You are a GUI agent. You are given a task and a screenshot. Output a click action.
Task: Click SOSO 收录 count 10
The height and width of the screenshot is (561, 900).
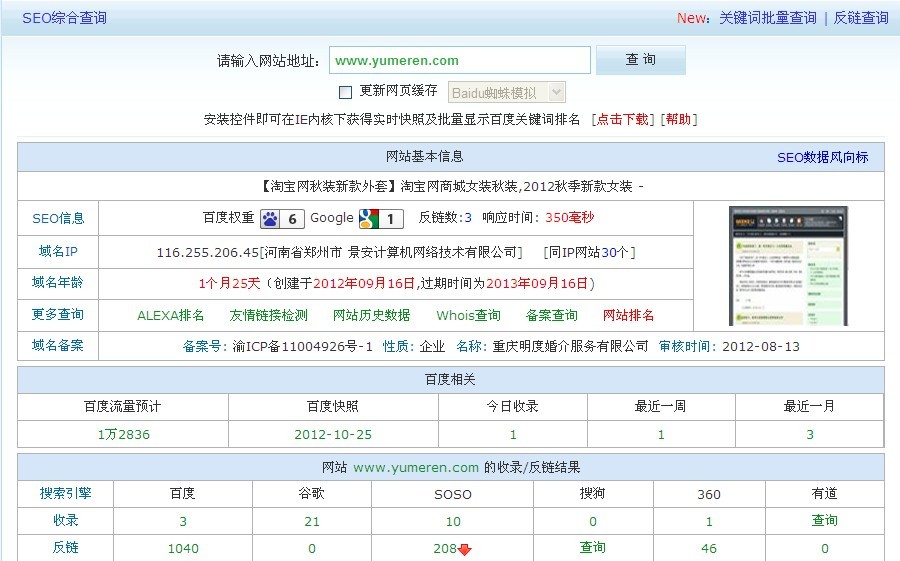(453, 521)
